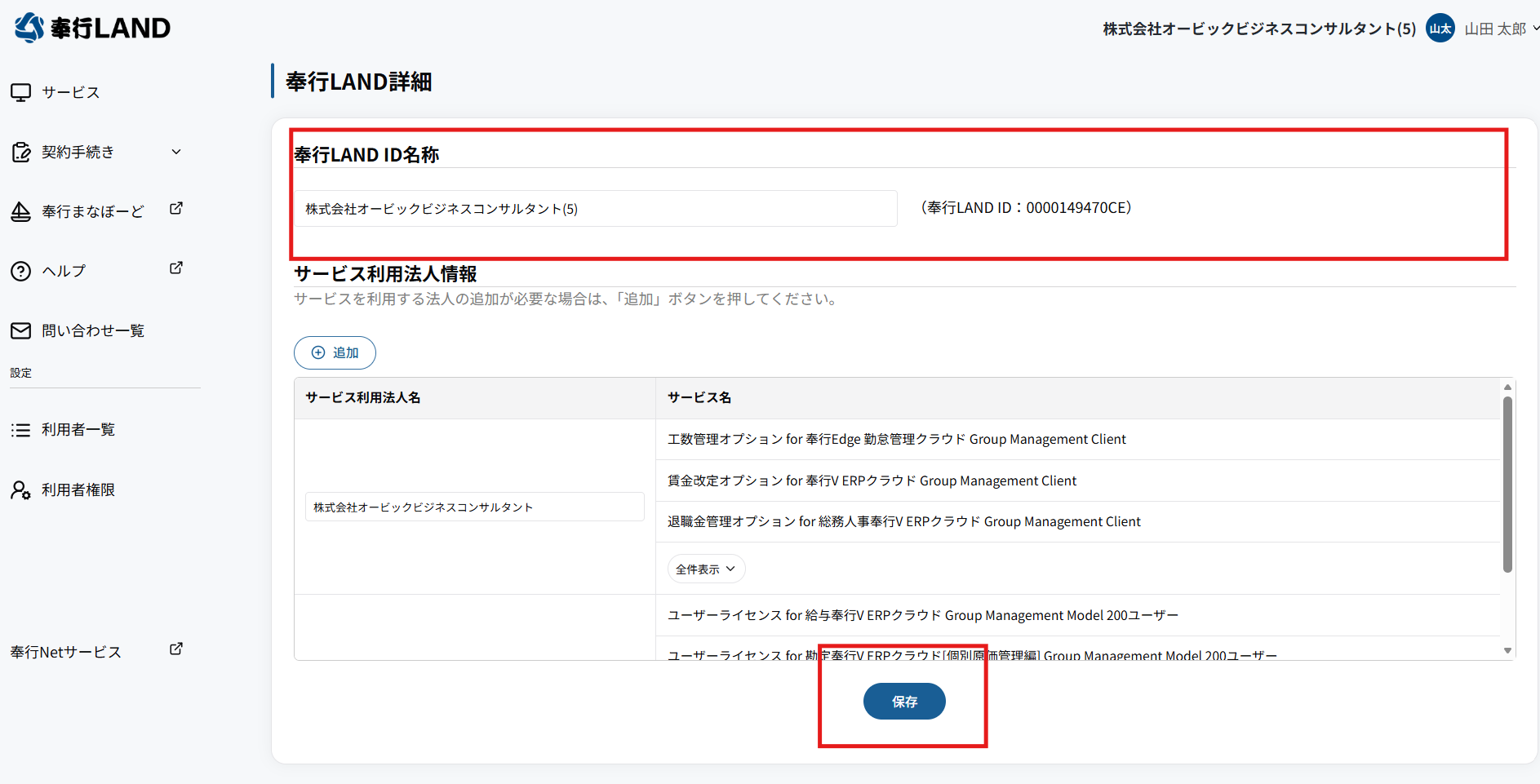1540x784 pixels.
Task: Click the service table vertical scrollbar
Action: 1507,485
